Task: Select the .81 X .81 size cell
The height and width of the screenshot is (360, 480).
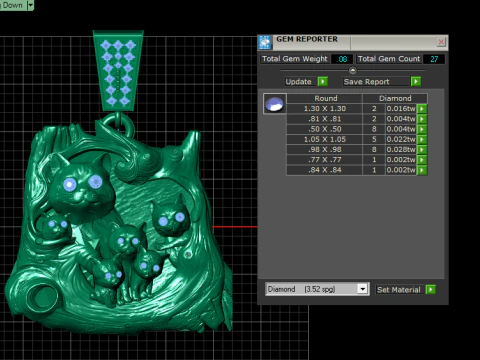Action: (325, 119)
